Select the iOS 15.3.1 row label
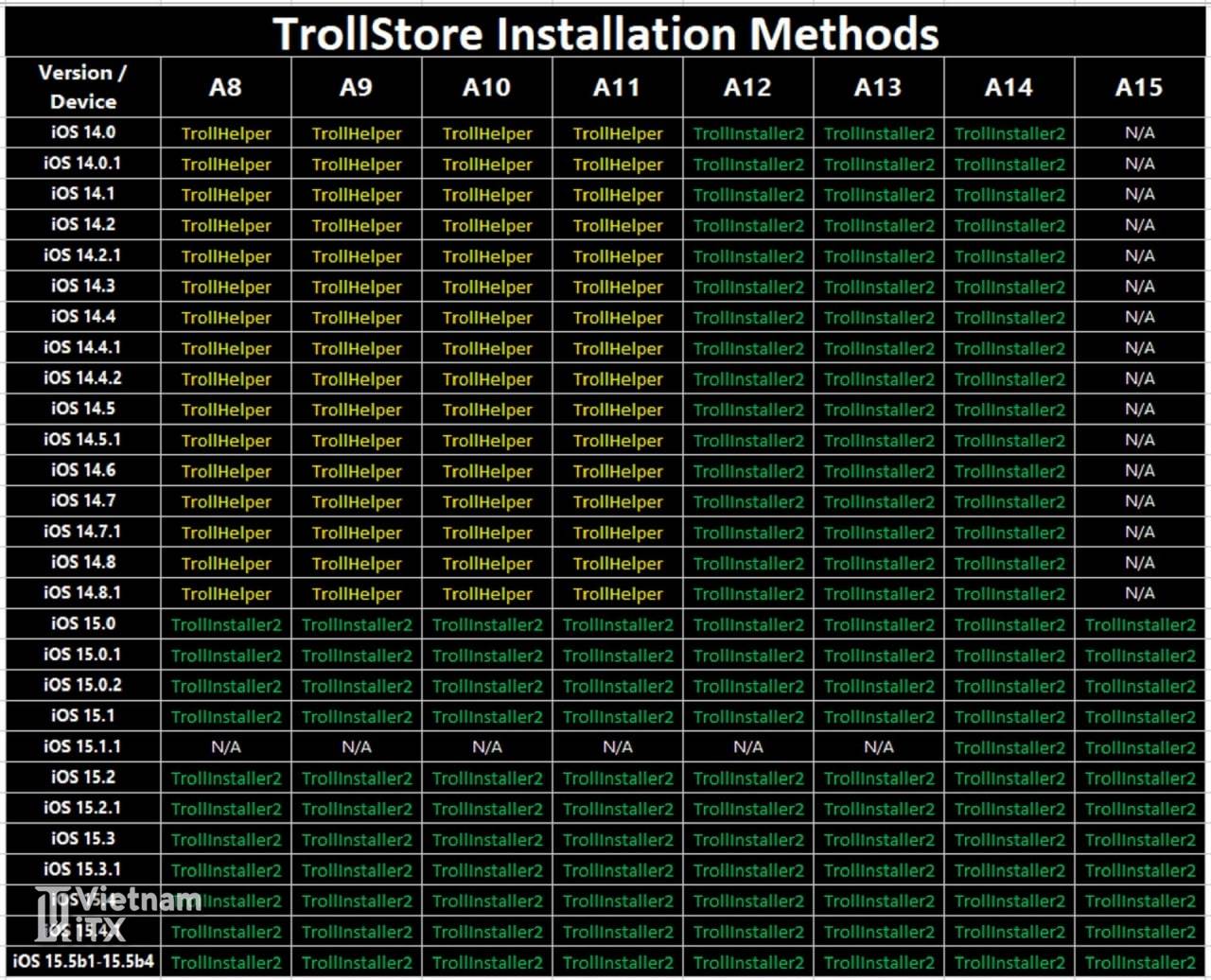This screenshot has width=1211, height=980. (x=83, y=869)
